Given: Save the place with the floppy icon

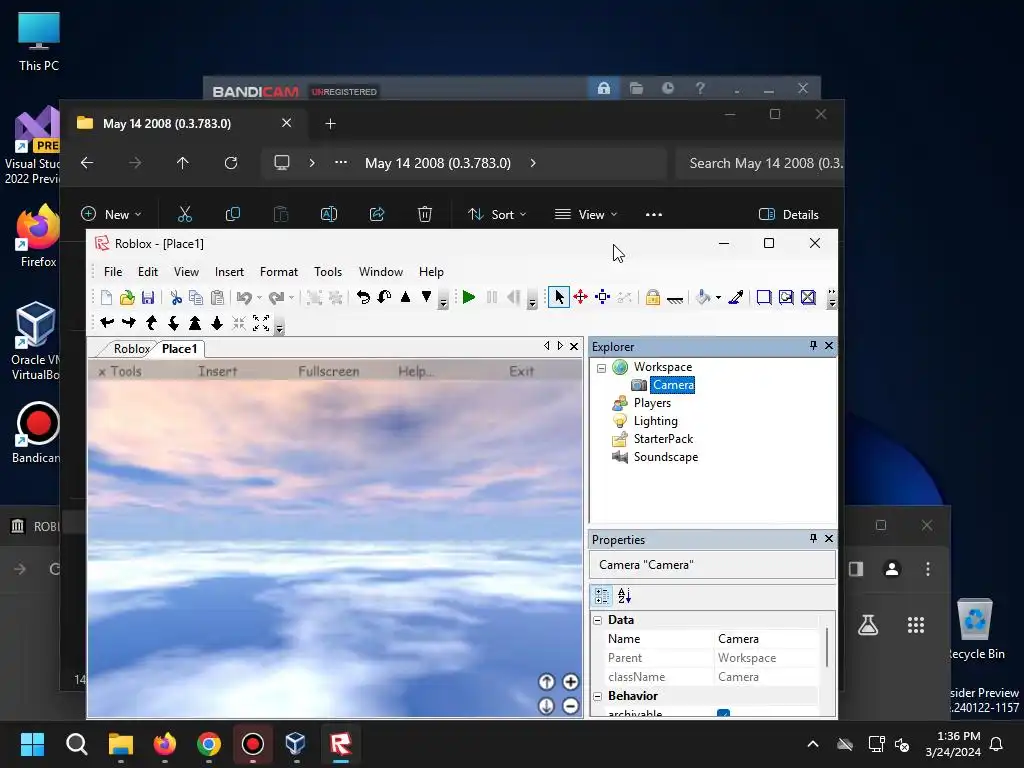Looking at the screenshot, I should pyautogui.click(x=148, y=298).
